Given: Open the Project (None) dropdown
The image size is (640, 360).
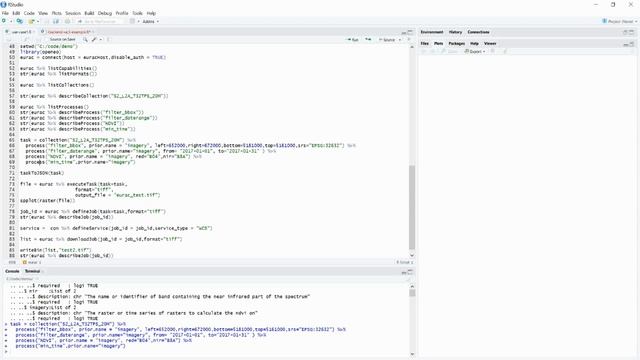Looking at the screenshot, I should click(620, 21).
